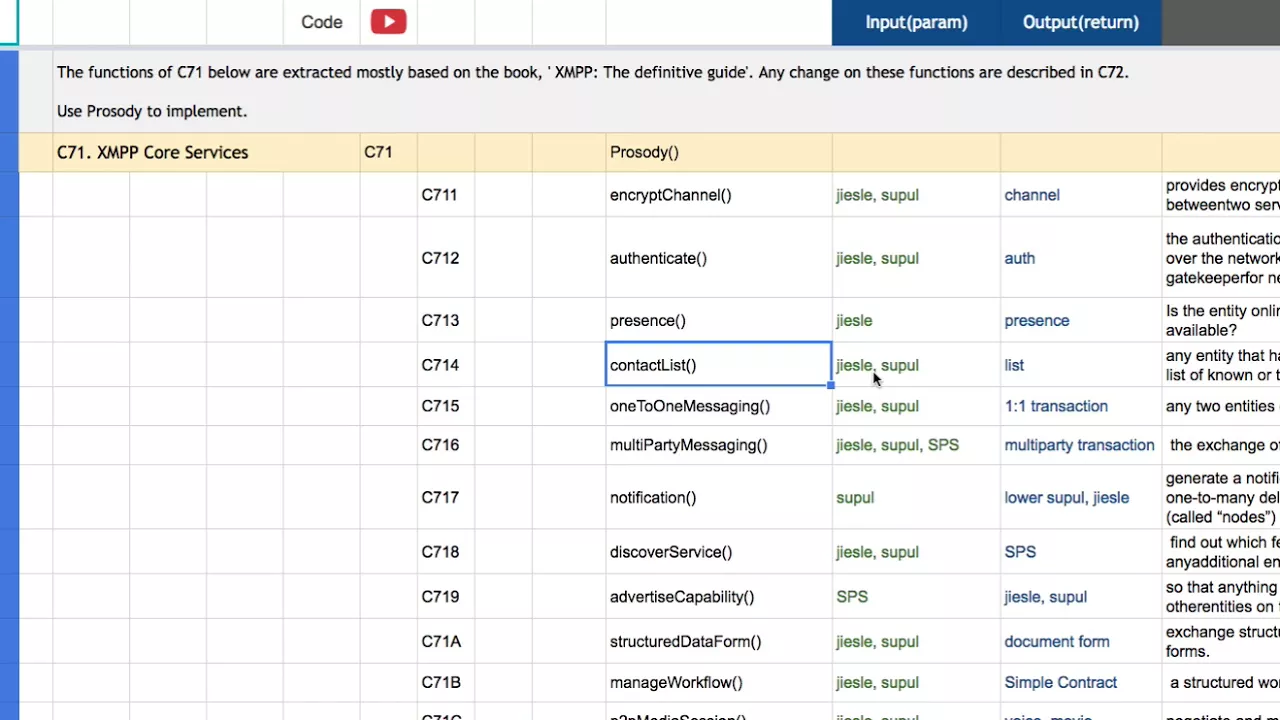The width and height of the screenshot is (1280, 720).
Task: Select the SPS output cell in C718 row
Action: point(1081,552)
